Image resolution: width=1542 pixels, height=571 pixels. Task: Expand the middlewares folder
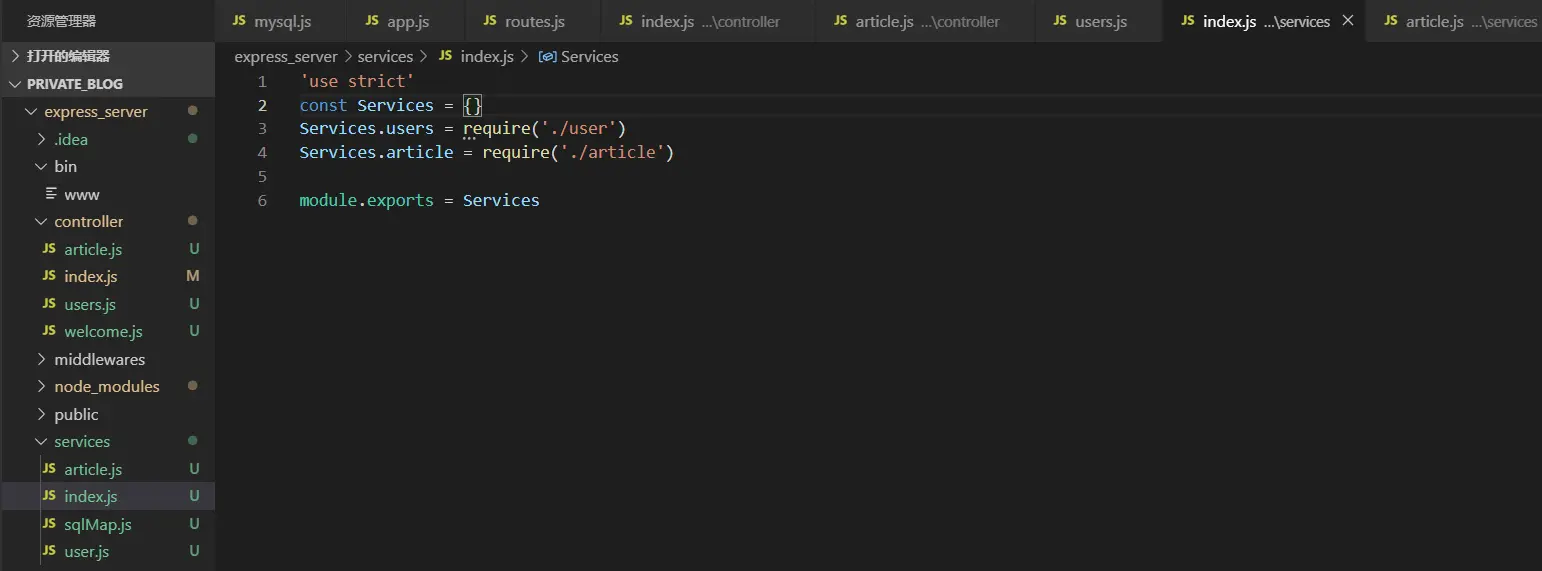(107, 359)
